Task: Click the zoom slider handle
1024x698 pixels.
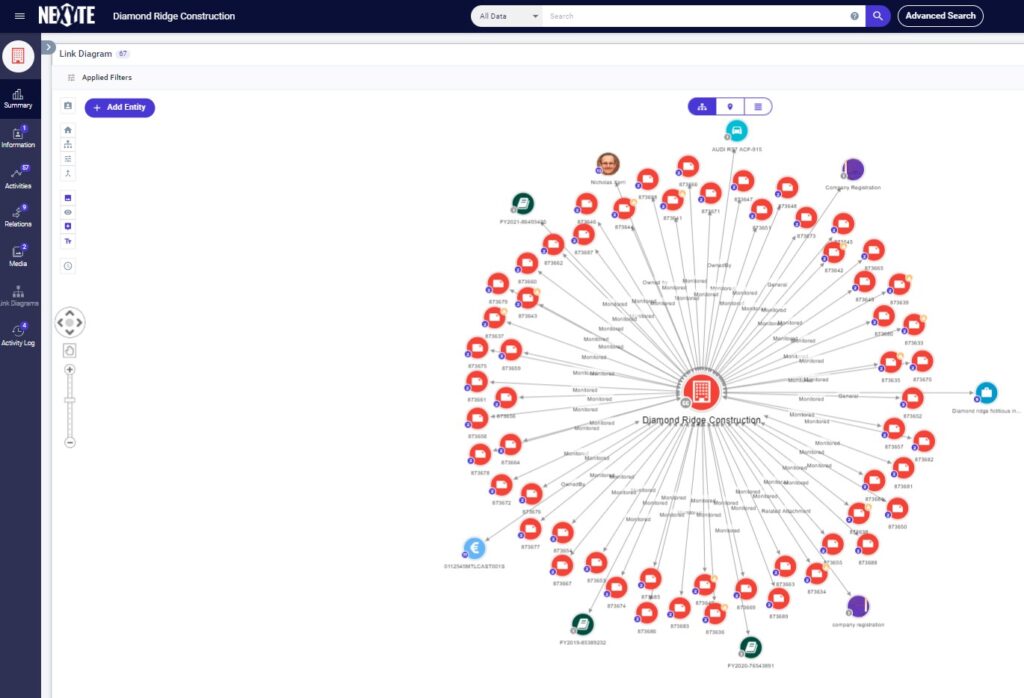Action: (70, 400)
